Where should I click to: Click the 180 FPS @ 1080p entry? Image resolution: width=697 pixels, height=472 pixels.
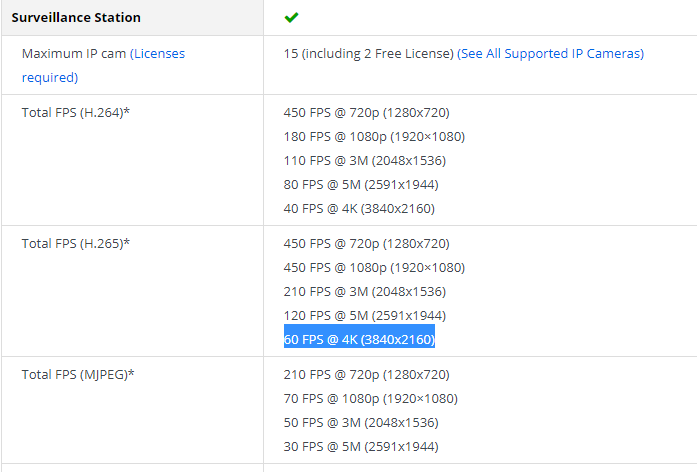374,136
